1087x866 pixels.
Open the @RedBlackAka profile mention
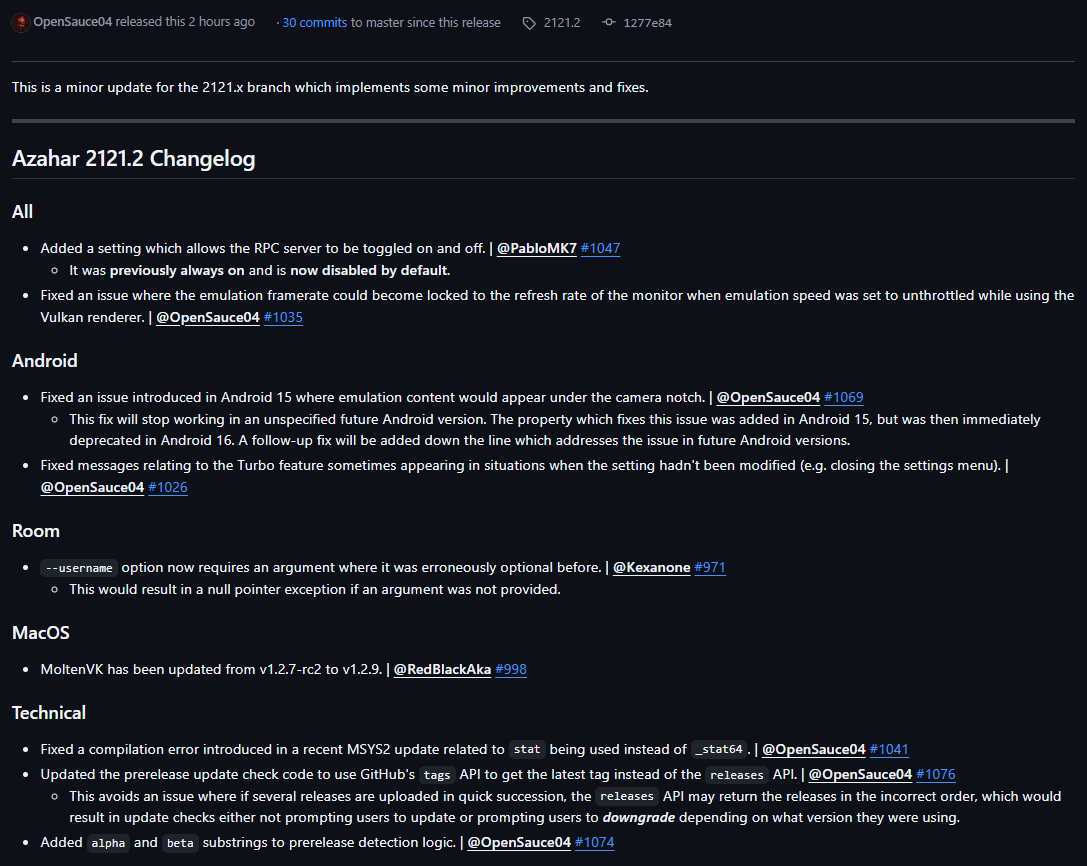(442, 669)
